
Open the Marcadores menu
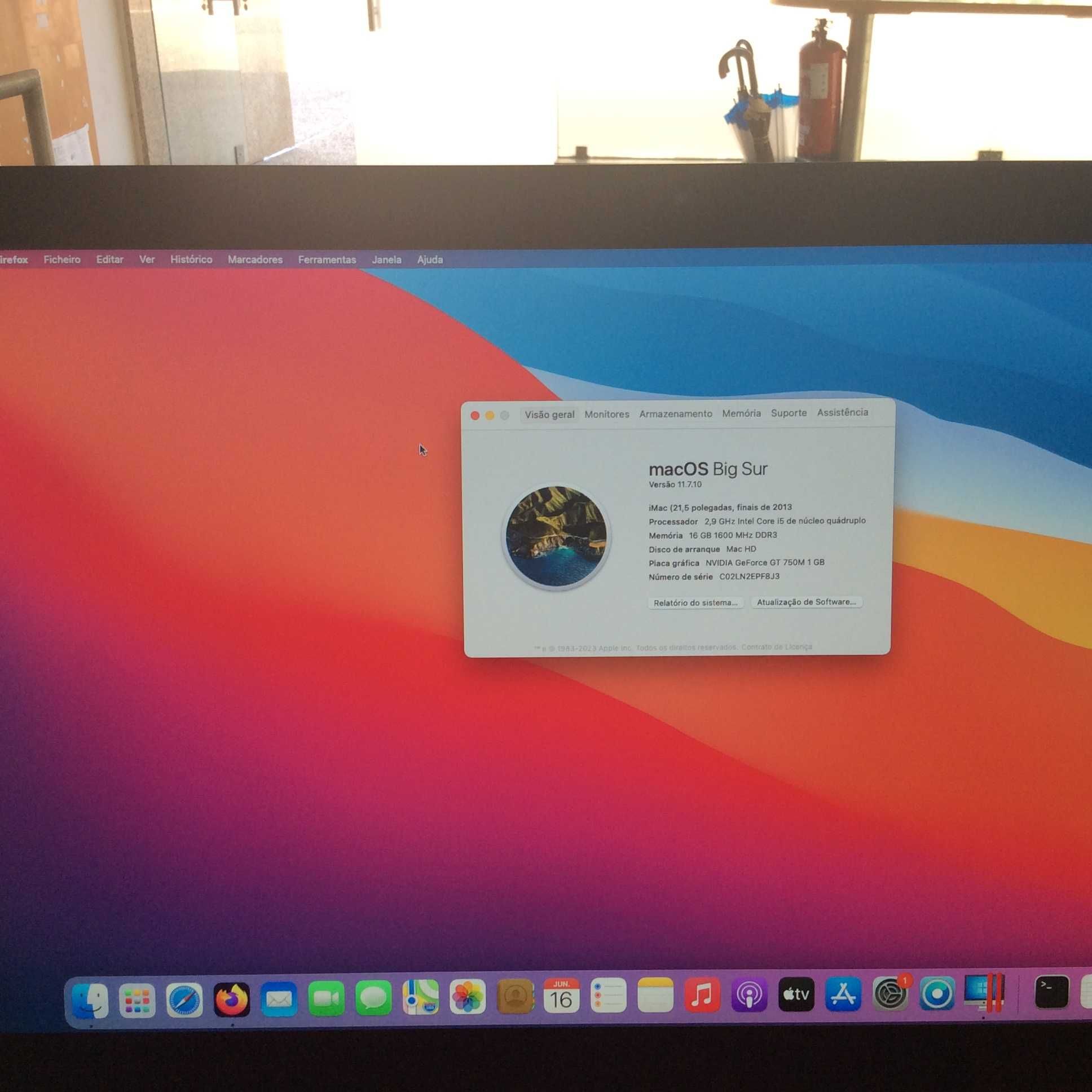coord(256,259)
